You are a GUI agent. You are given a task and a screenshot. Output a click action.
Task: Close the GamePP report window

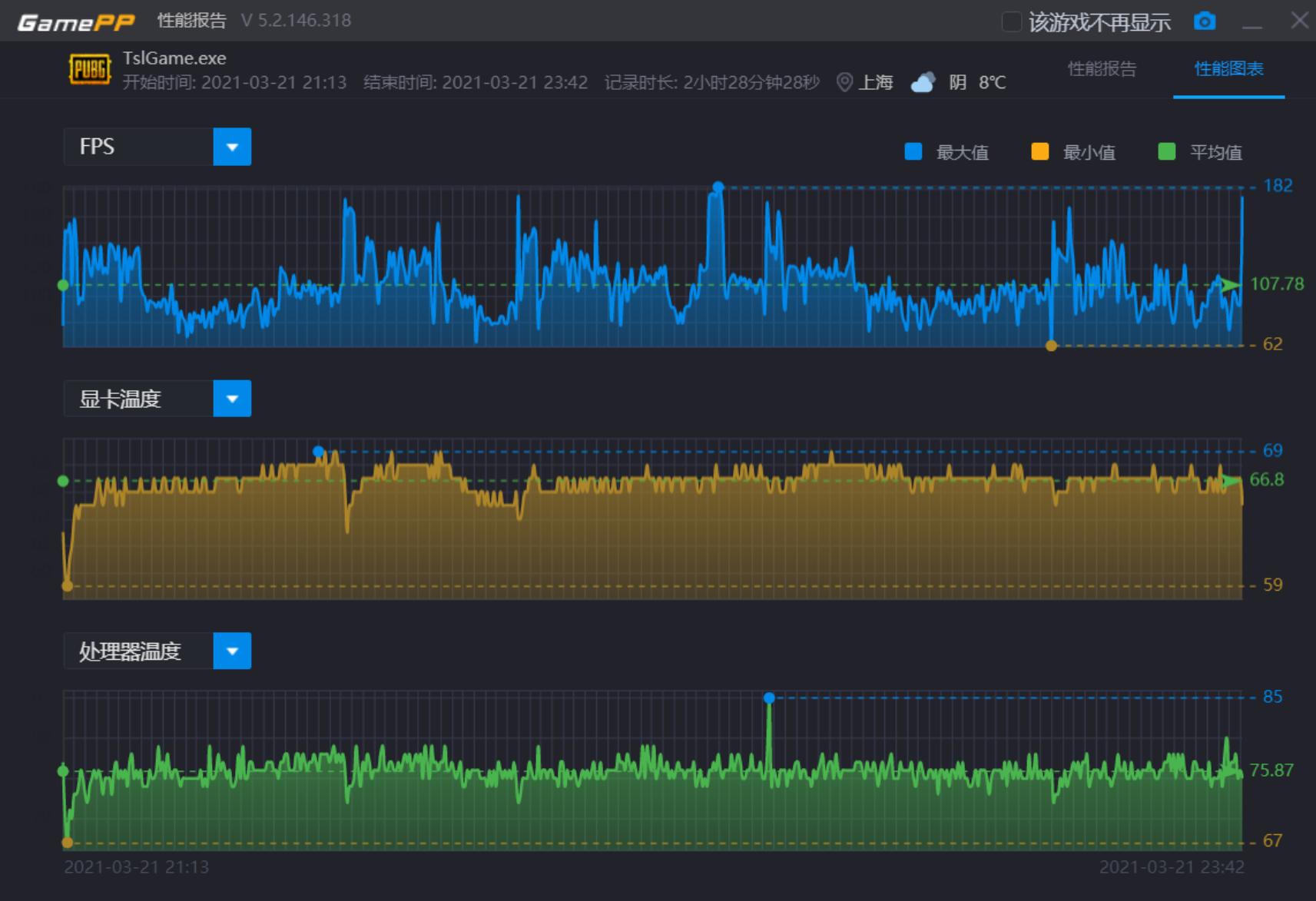1299,21
